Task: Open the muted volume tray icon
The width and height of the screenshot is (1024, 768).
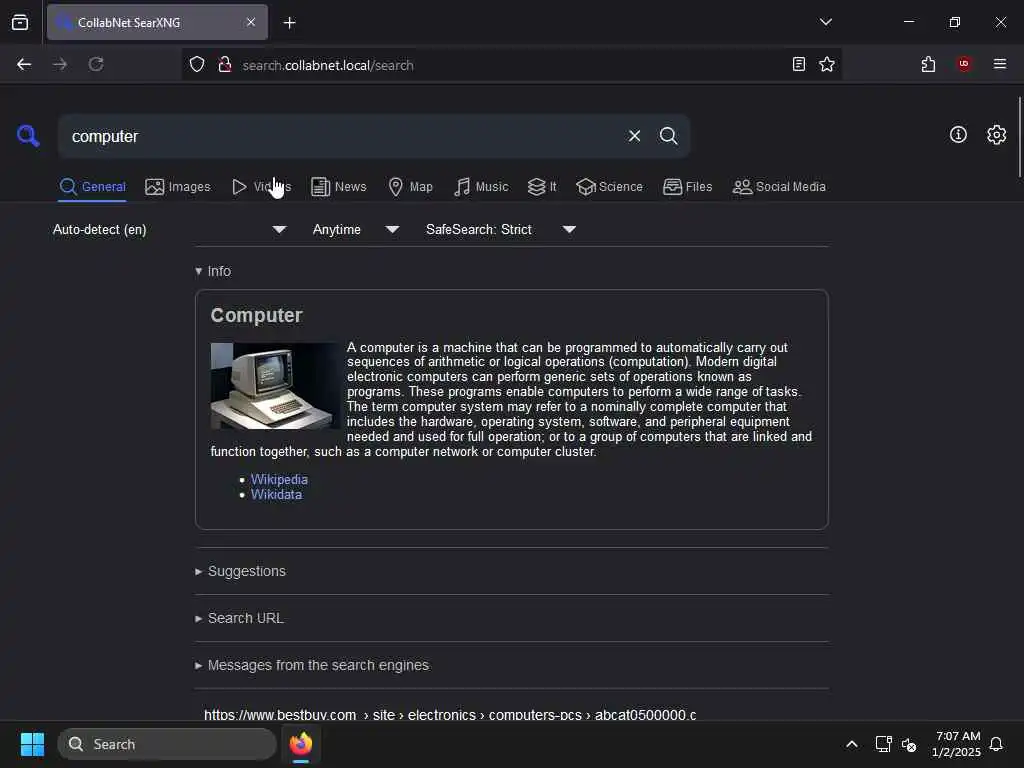Action: [908, 744]
